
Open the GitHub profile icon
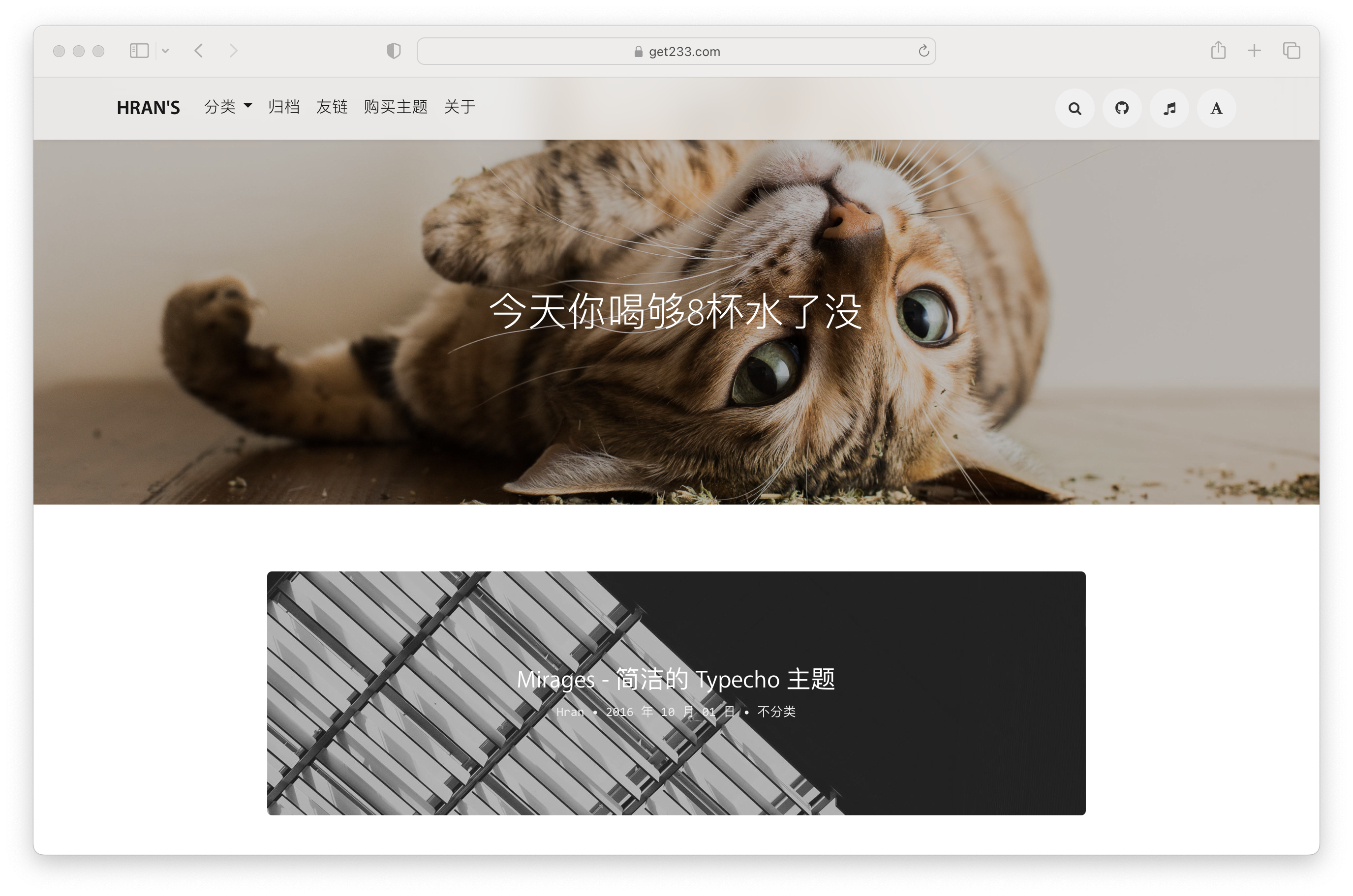[x=1121, y=108]
